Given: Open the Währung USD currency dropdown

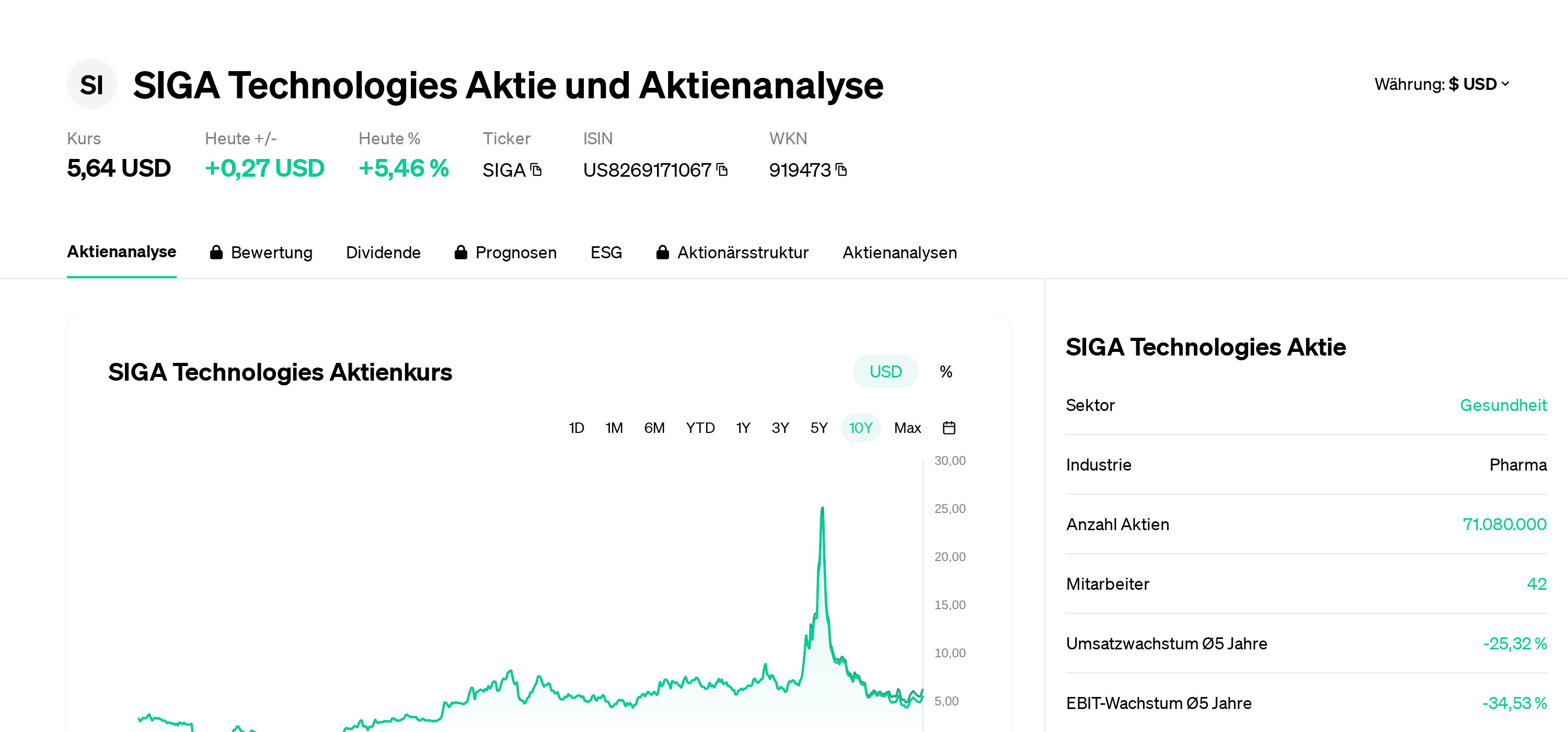Looking at the screenshot, I should [1442, 84].
